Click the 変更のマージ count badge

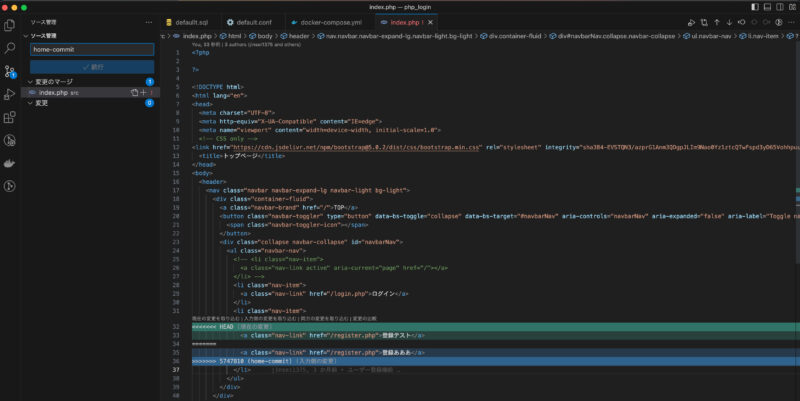click(x=149, y=82)
